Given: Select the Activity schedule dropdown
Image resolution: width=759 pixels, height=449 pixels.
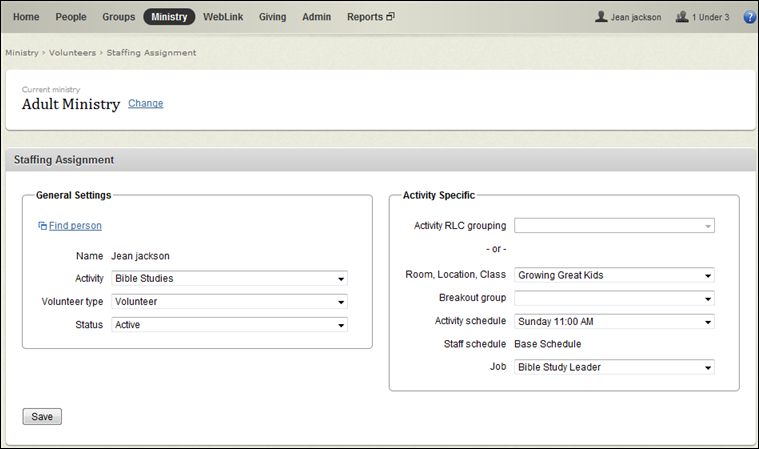Looking at the screenshot, I should click(614, 322).
